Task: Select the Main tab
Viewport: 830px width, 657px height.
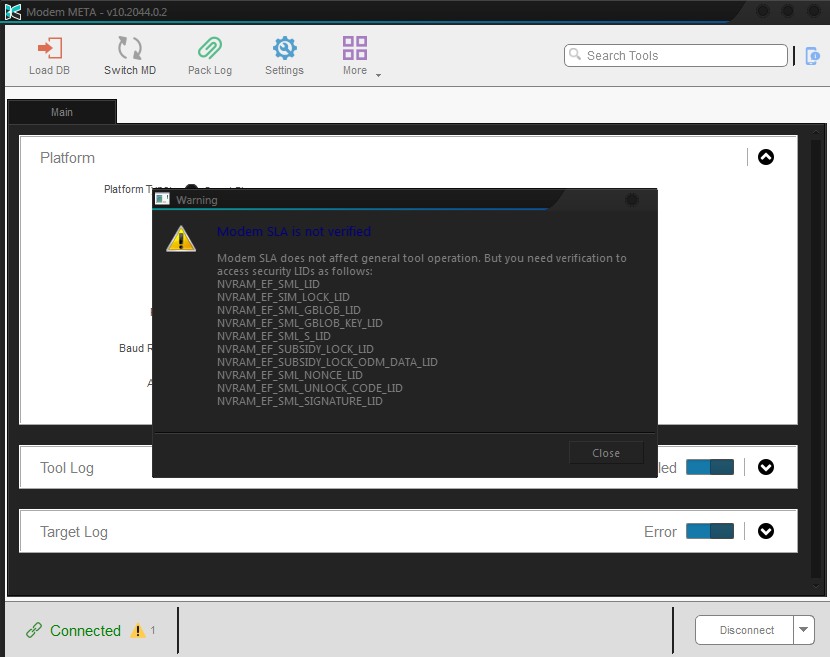Action: coord(62,112)
